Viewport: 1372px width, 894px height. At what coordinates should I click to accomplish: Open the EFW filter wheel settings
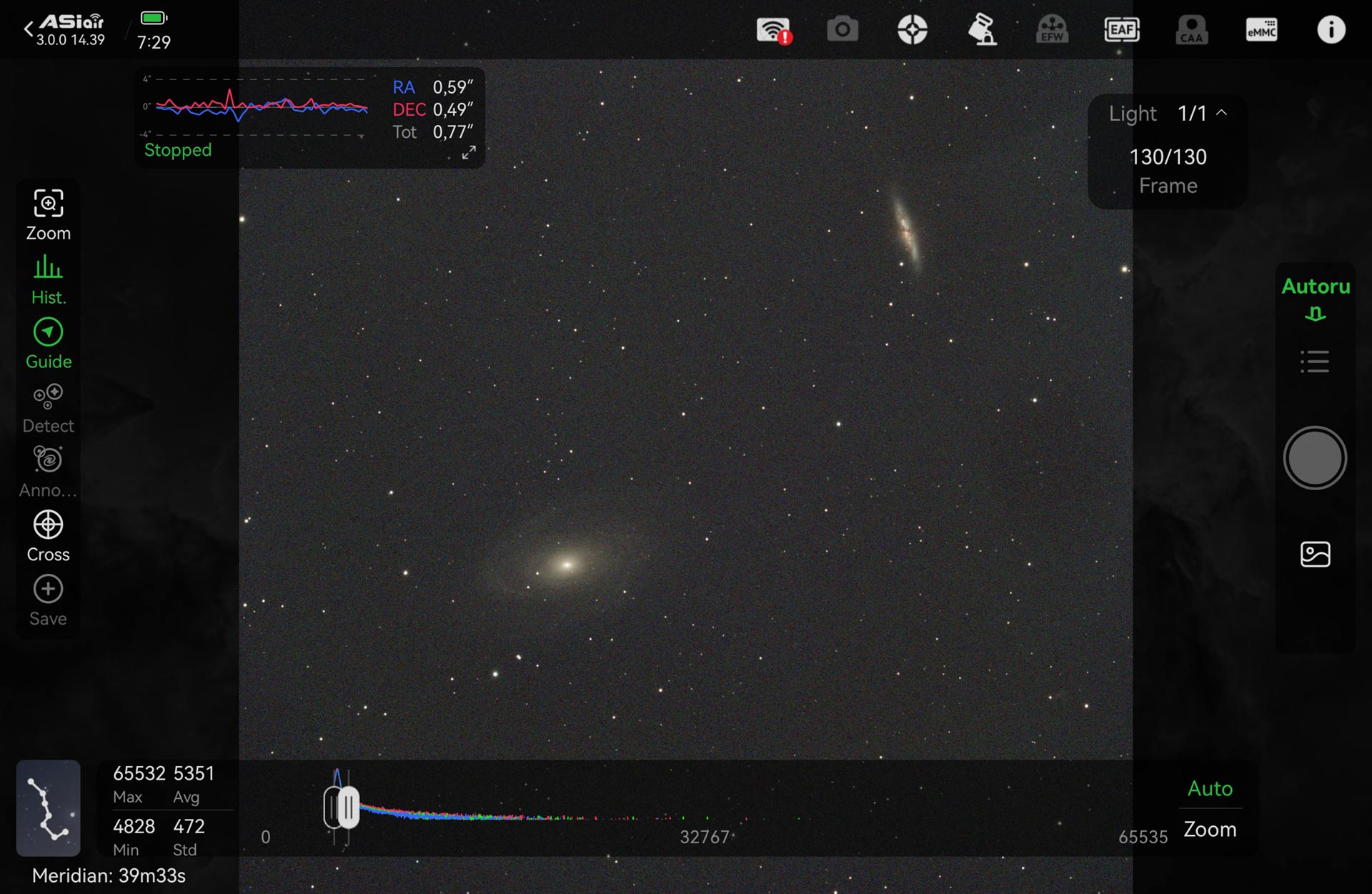(x=1052, y=30)
